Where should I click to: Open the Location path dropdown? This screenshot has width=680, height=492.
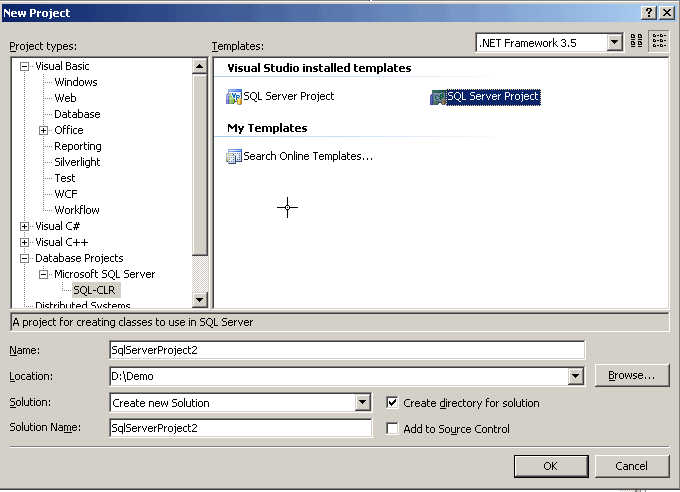575,376
